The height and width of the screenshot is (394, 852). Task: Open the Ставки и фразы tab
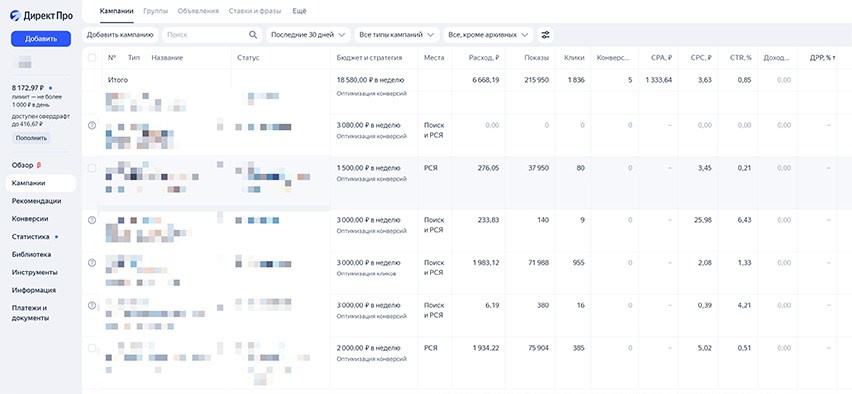point(255,11)
